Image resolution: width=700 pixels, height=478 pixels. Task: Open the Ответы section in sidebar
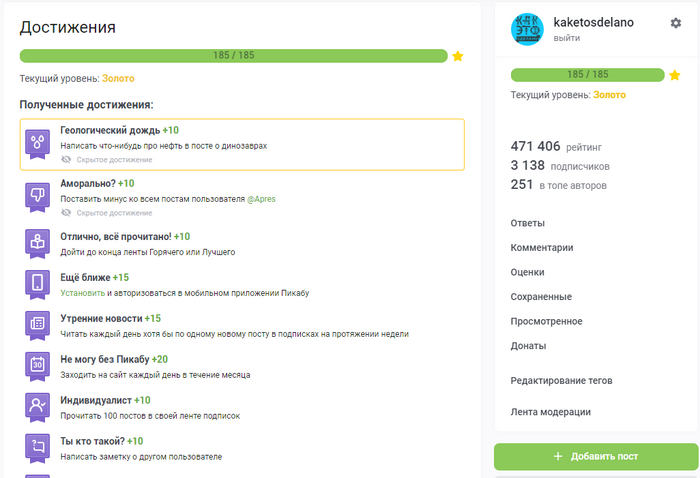(x=528, y=222)
